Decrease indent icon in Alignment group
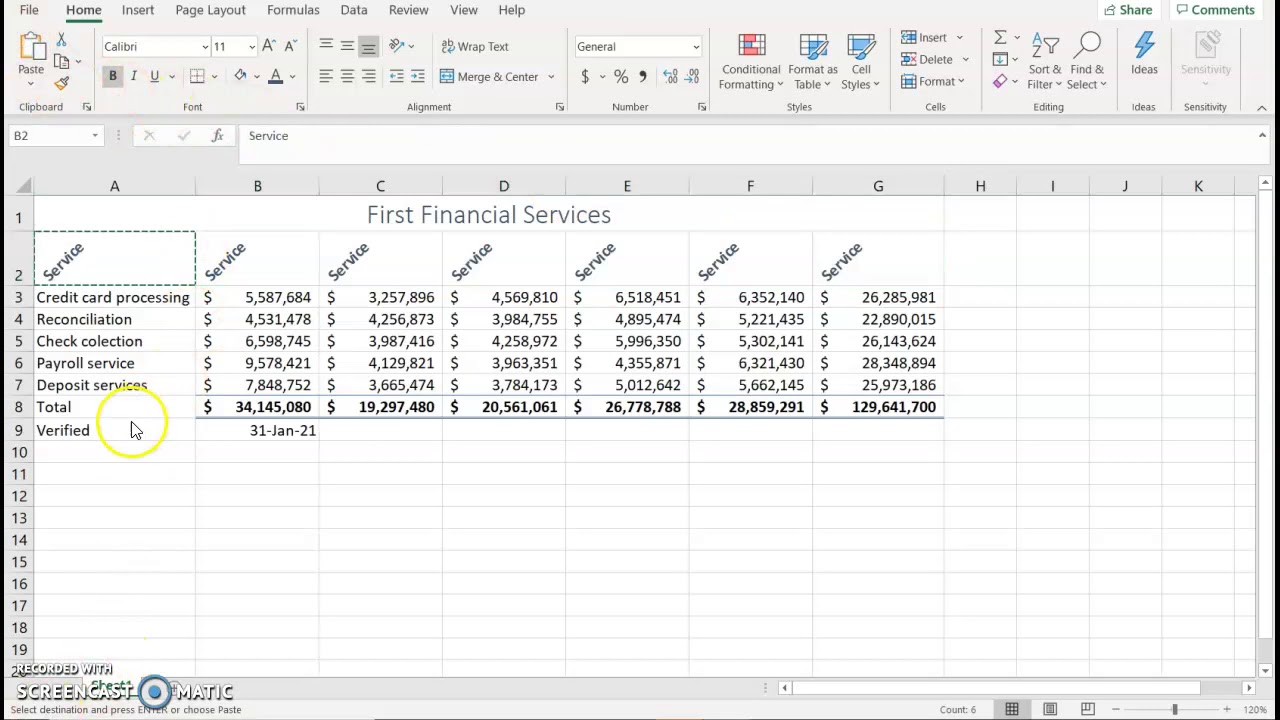 click(397, 76)
